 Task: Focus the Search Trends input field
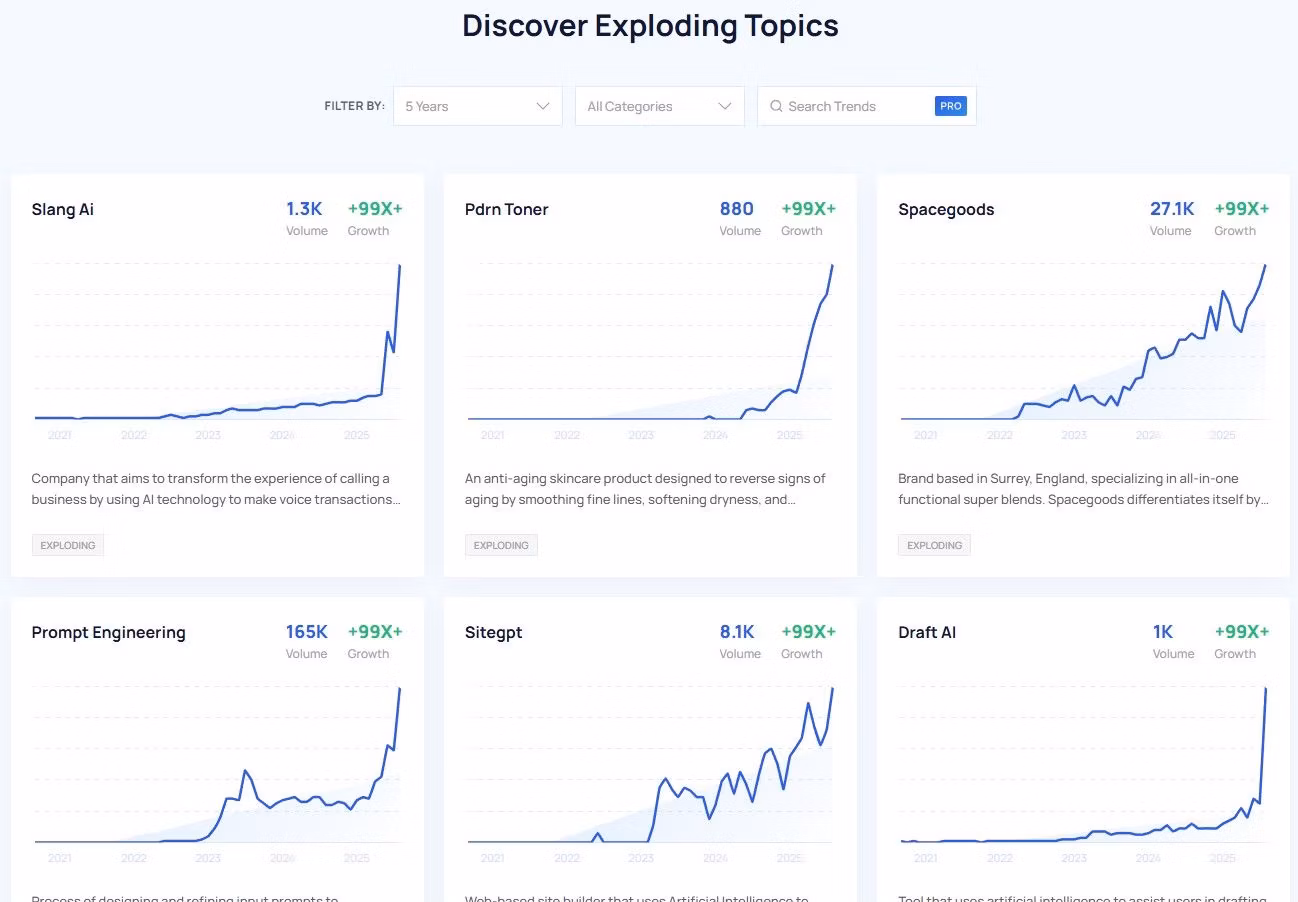[867, 106]
